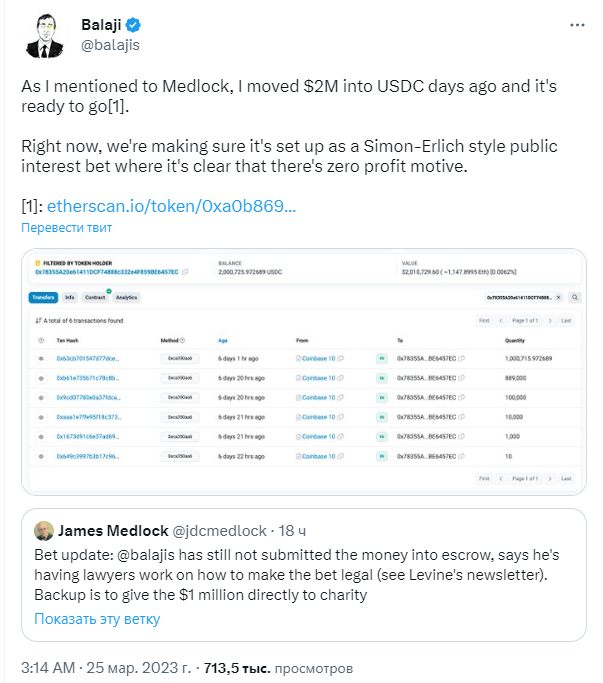Click the copy icon beside the holder address
603x683 pixels.
[185, 272]
